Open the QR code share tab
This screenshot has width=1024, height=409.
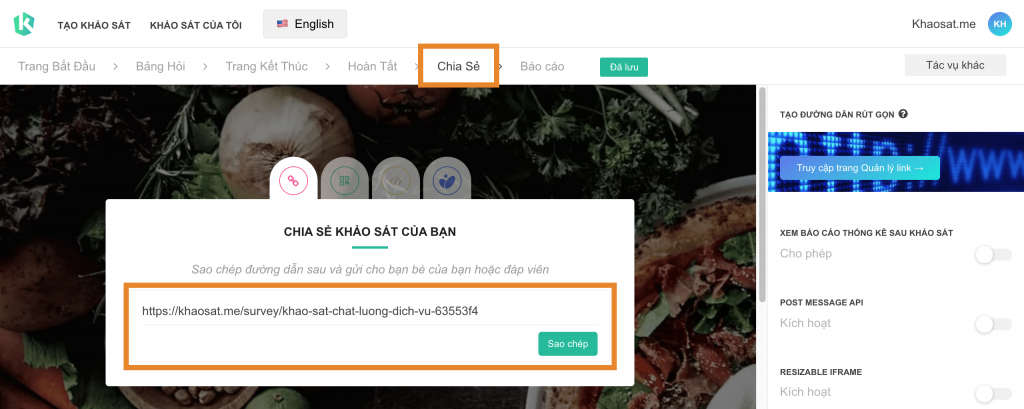coord(344,180)
